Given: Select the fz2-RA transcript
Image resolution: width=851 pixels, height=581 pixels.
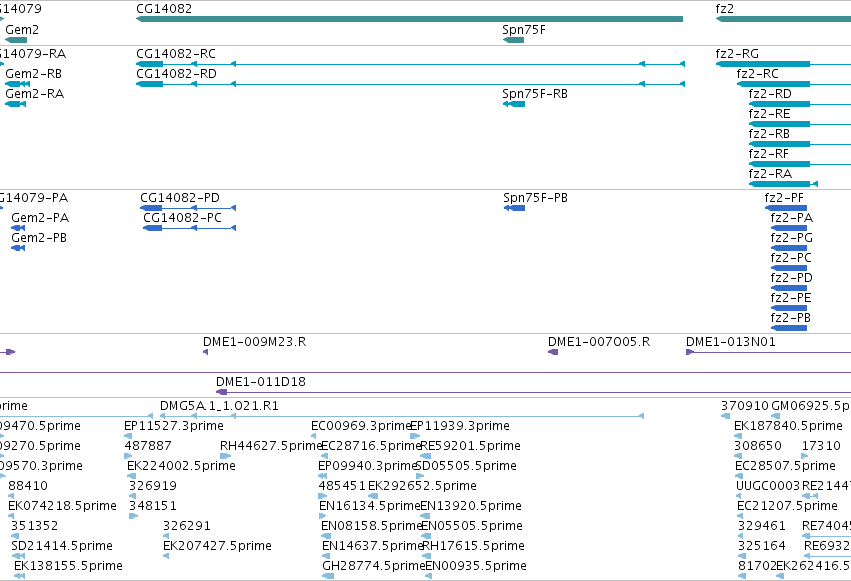Looking at the screenshot, I should coord(783,184).
